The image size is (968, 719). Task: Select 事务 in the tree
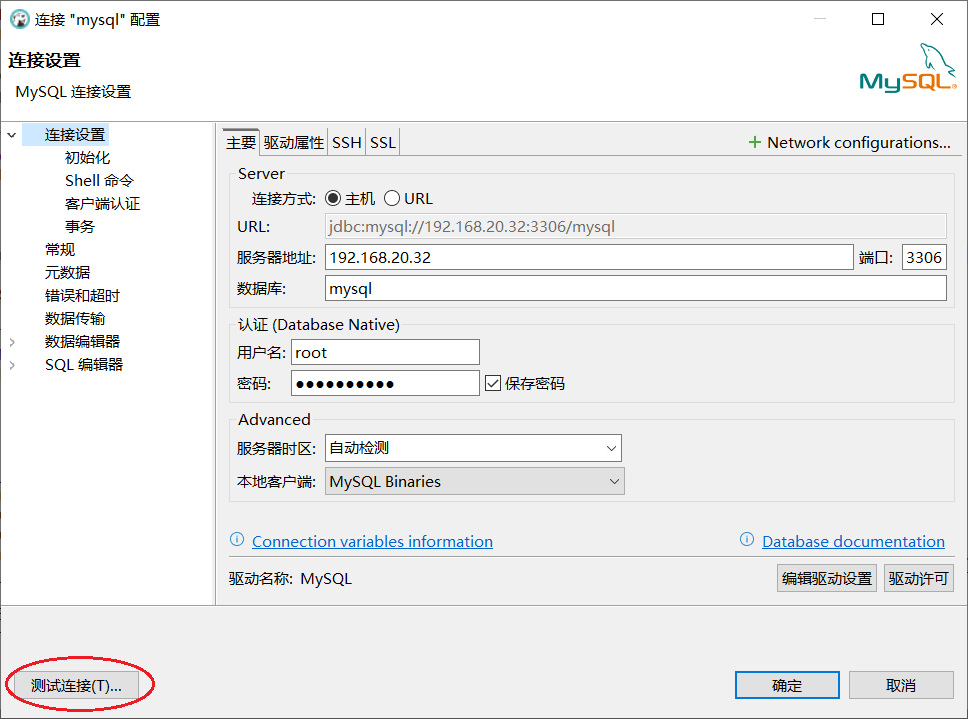pos(80,227)
